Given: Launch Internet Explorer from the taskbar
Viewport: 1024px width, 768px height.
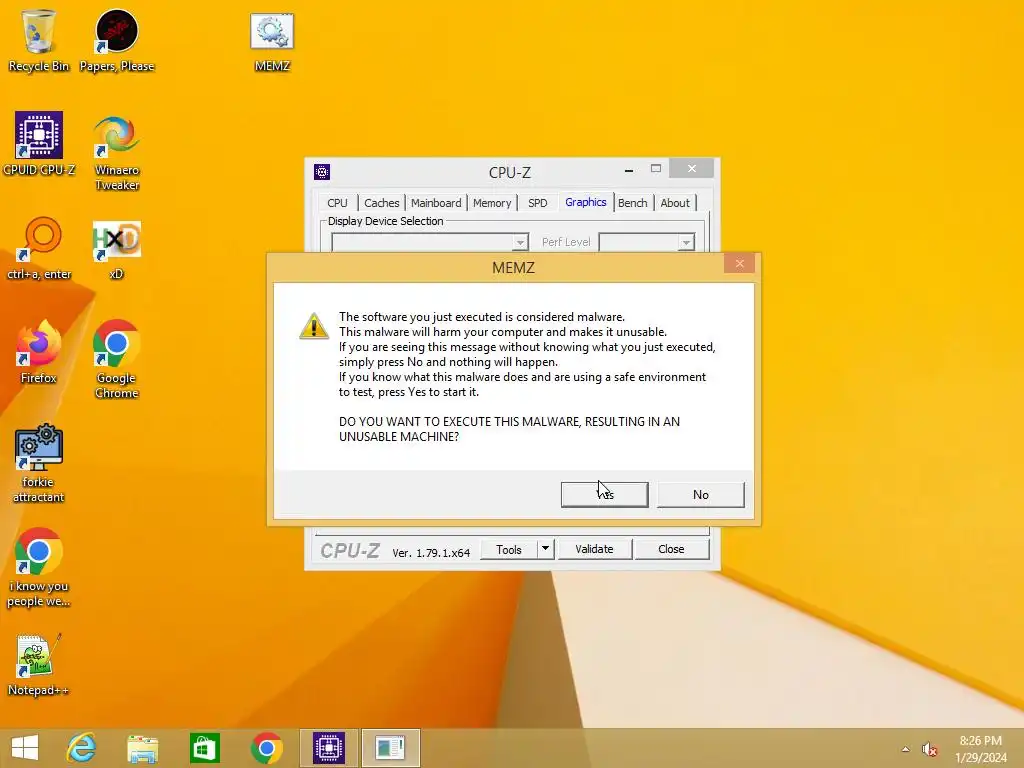Looking at the screenshot, I should click(82, 748).
